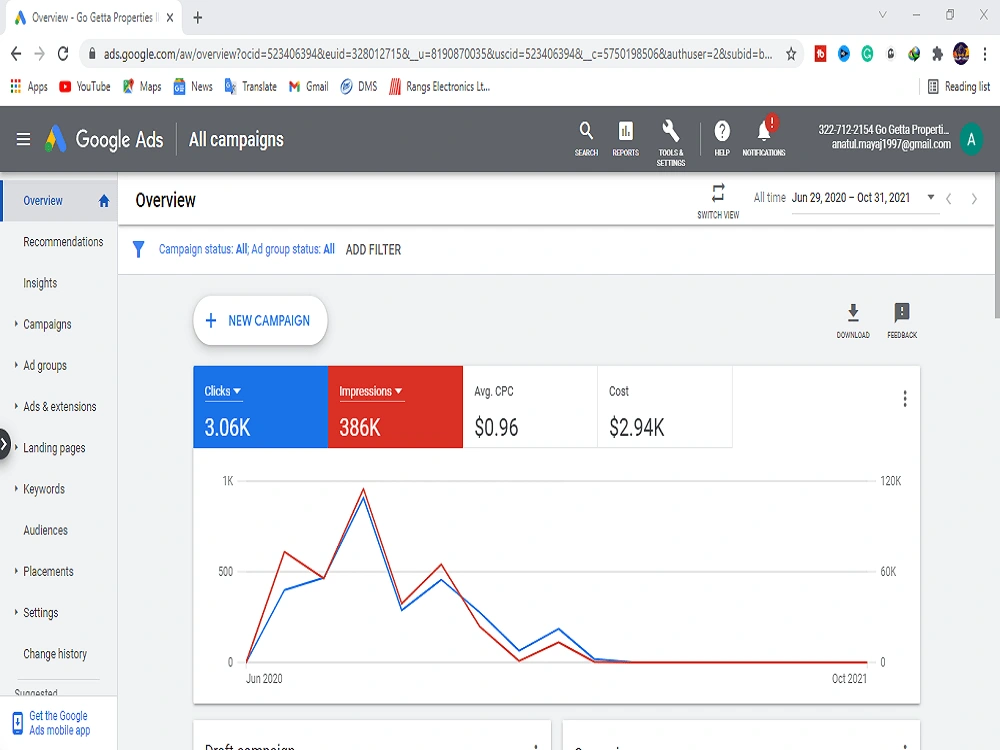This screenshot has height=750, width=1000.
Task: Open the Reports icon
Action: pyautogui.click(x=626, y=138)
